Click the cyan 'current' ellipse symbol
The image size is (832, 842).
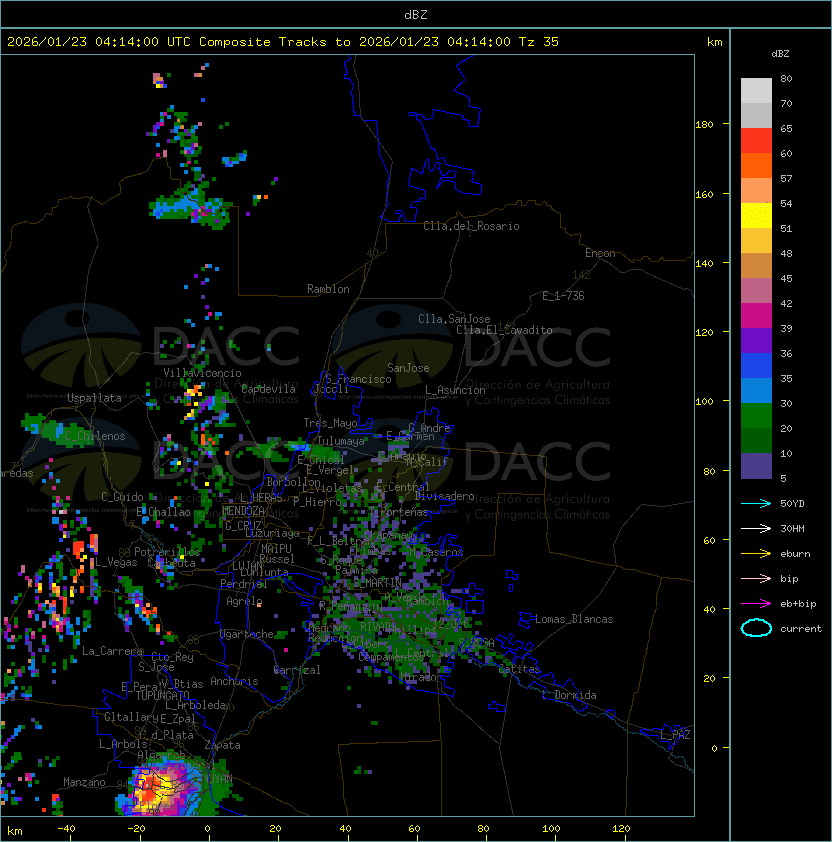coord(756,628)
